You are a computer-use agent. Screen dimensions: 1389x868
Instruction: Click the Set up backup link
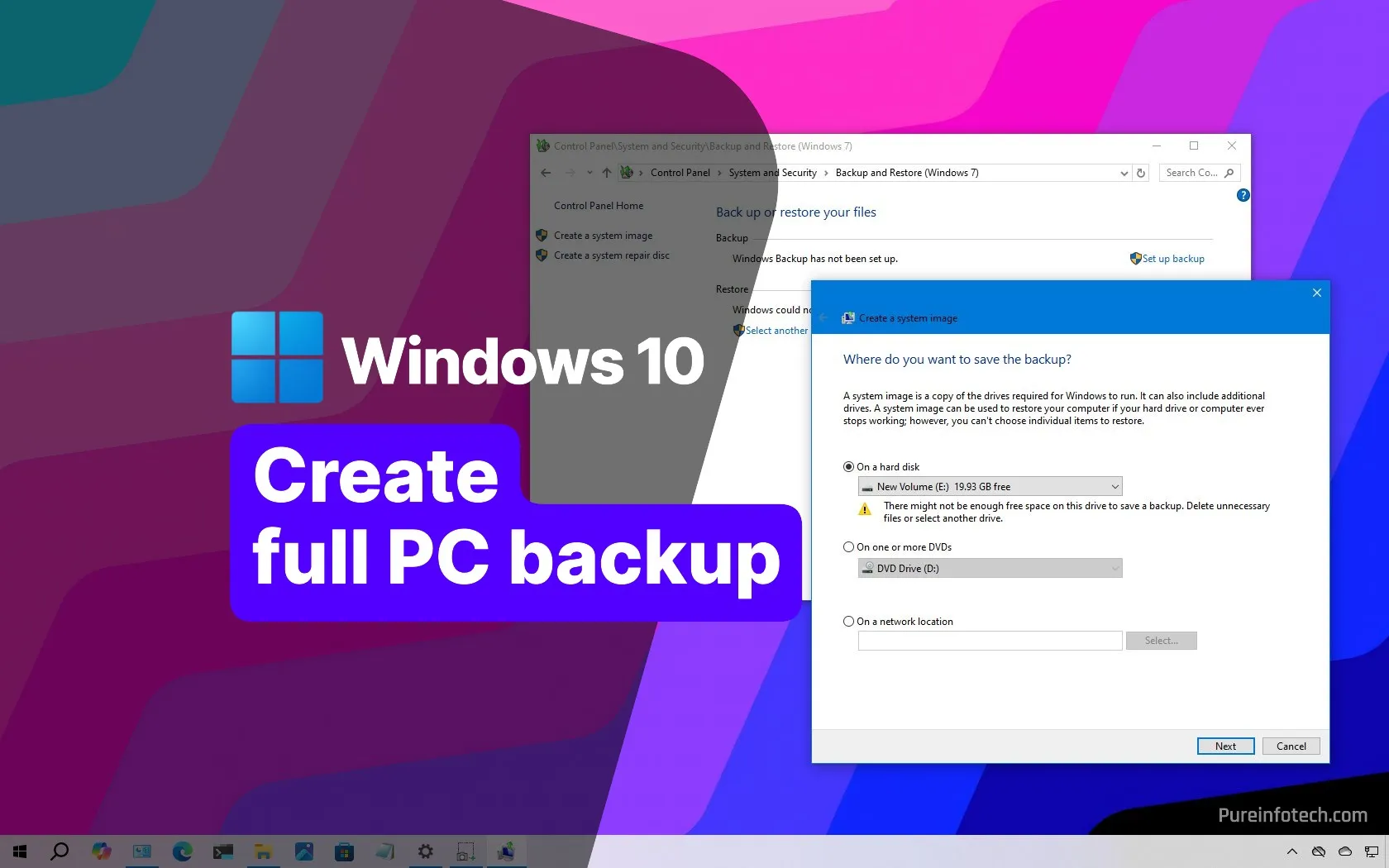pyautogui.click(x=1173, y=259)
